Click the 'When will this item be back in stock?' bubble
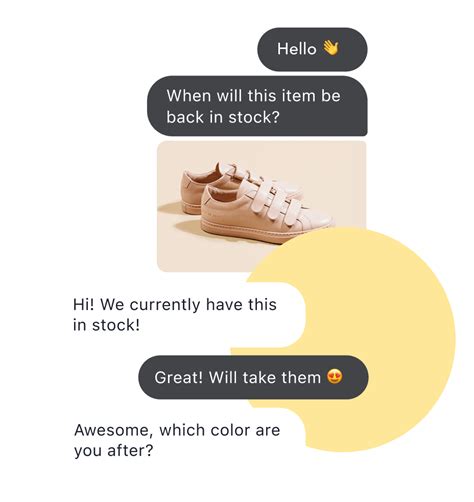 tap(257, 106)
